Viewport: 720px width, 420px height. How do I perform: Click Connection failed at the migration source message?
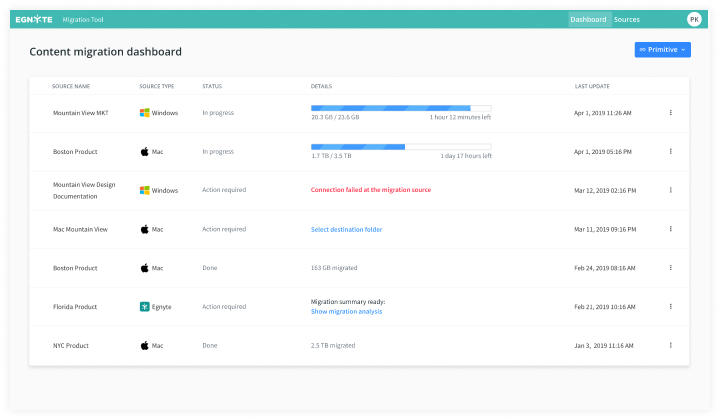point(371,190)
